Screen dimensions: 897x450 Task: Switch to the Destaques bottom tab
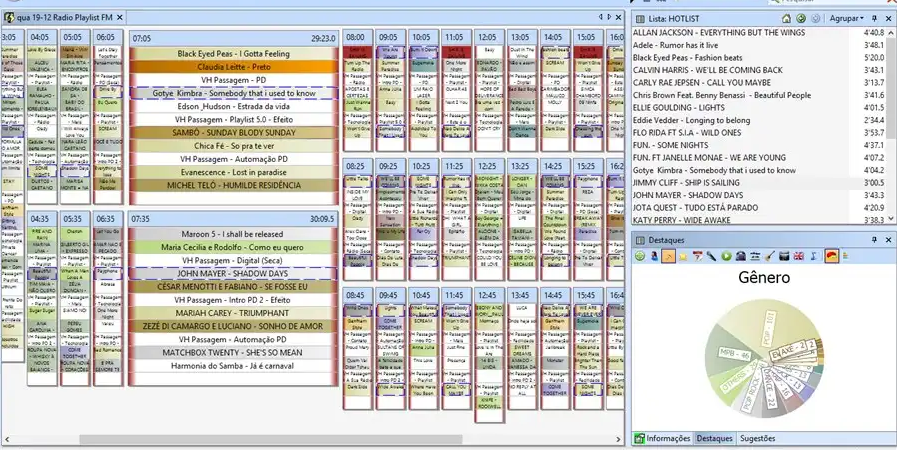click(715, 439)
